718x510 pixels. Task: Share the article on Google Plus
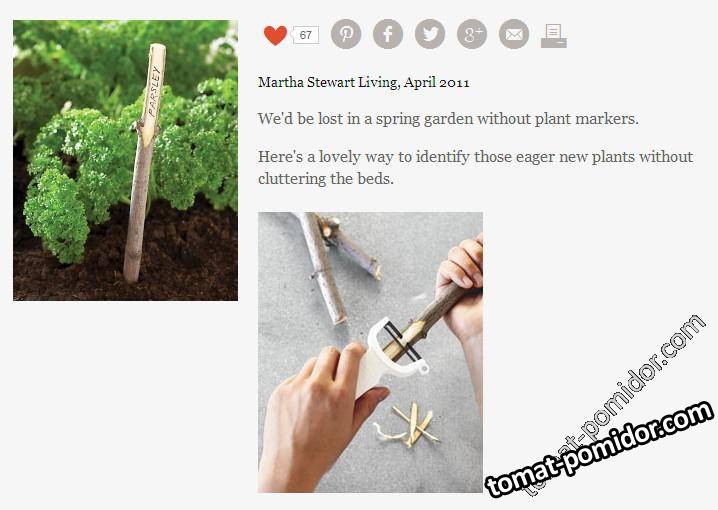click(472, 34)
